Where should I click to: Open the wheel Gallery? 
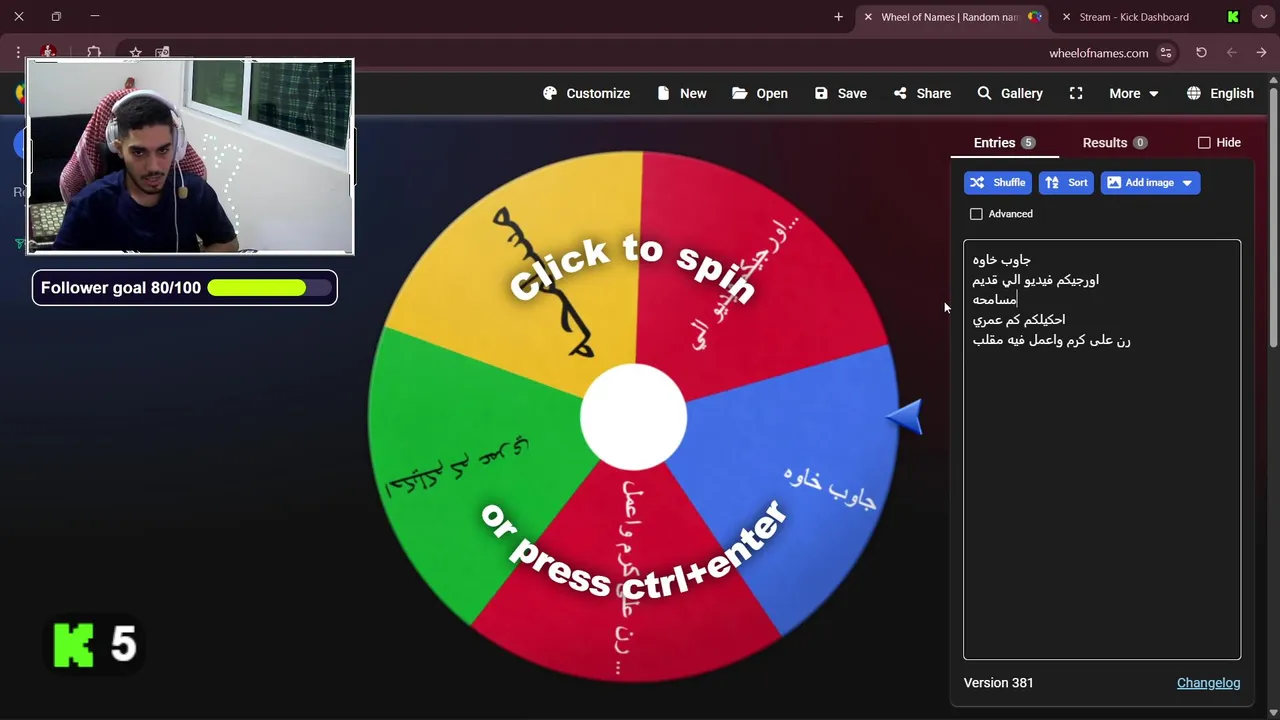[1010, 93]
